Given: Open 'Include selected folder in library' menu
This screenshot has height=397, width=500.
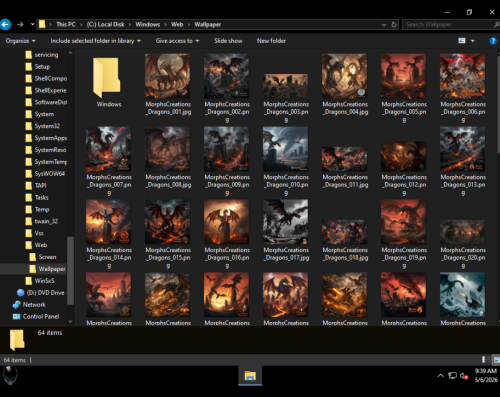Looking at the screenshot, I should (96, 41).
